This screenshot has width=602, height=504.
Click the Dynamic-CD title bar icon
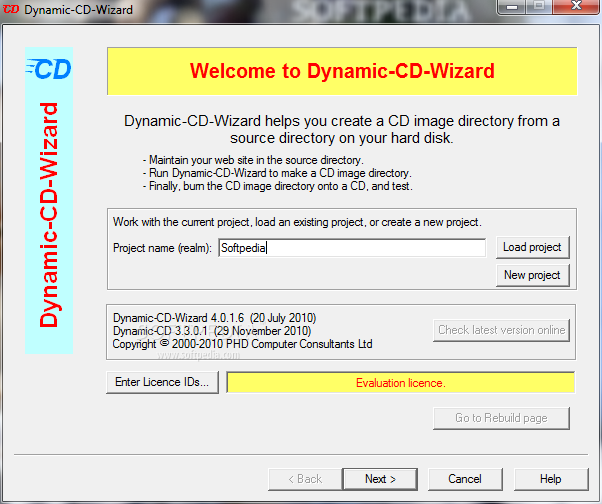11,9
